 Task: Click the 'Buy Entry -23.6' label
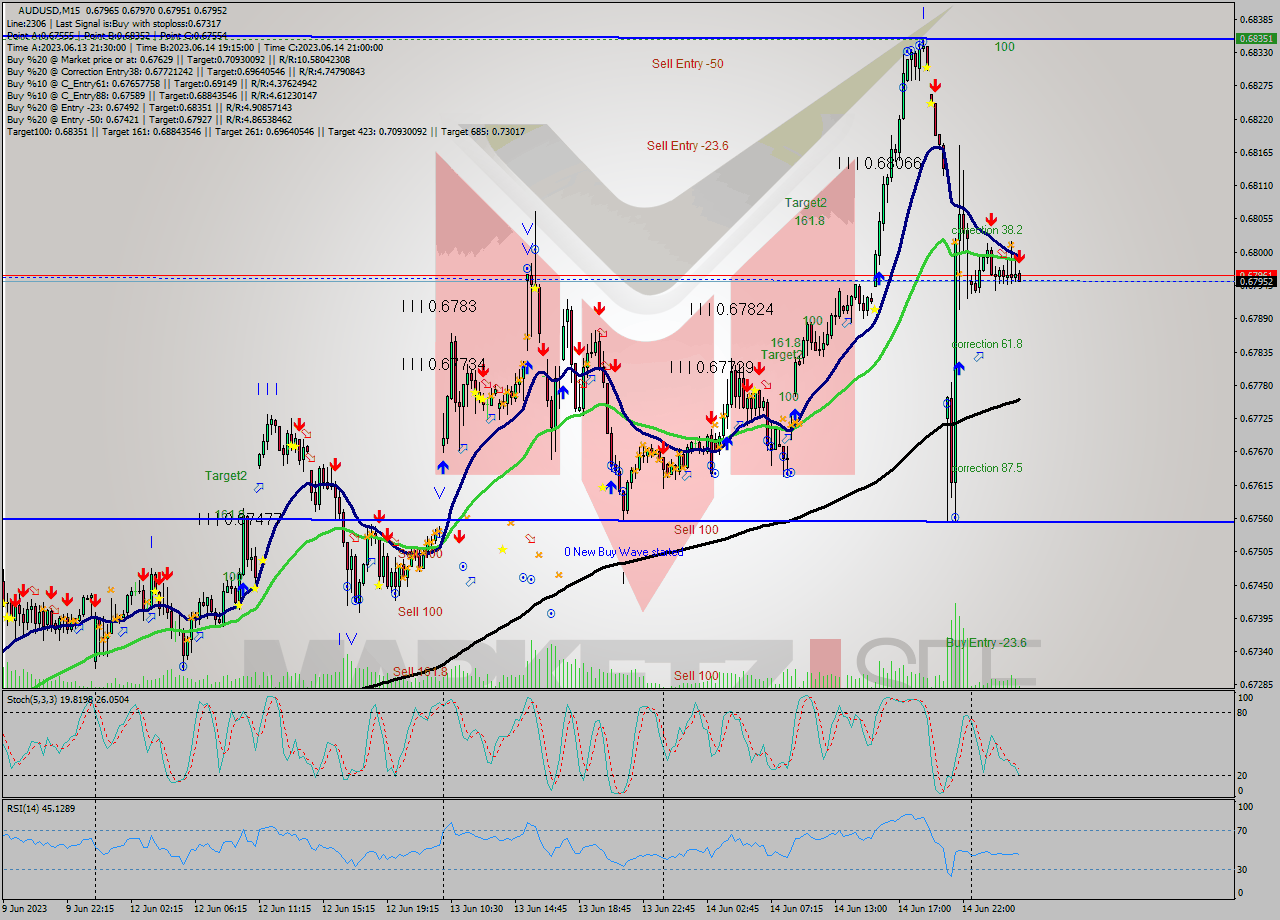(x=986, y=642)
